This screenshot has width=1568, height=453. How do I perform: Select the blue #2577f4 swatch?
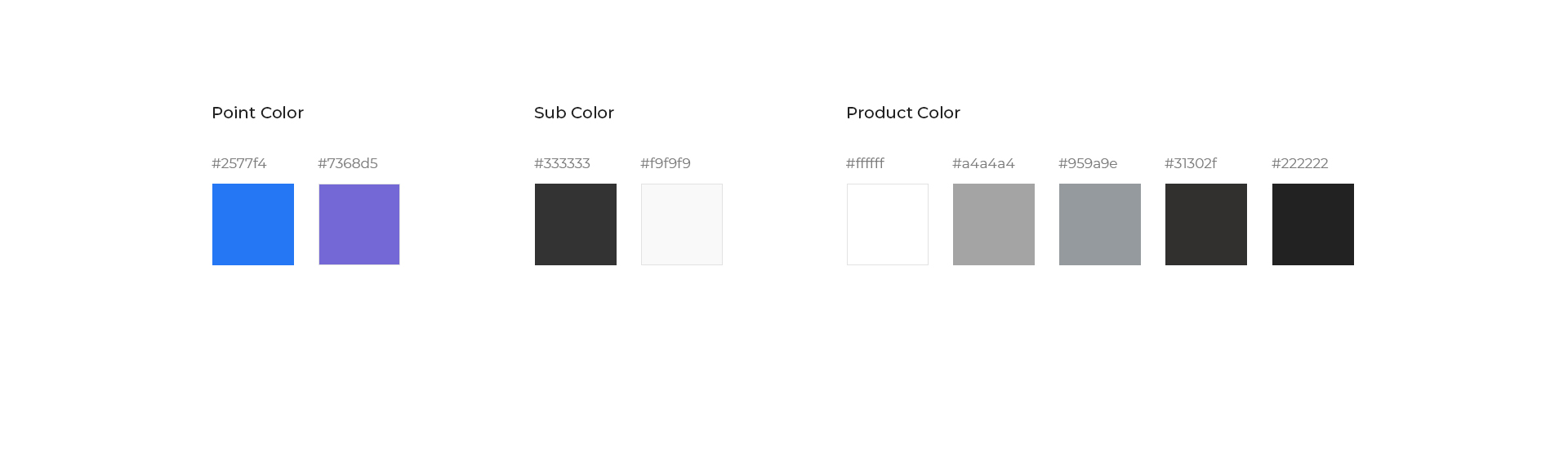click(253, 224)
